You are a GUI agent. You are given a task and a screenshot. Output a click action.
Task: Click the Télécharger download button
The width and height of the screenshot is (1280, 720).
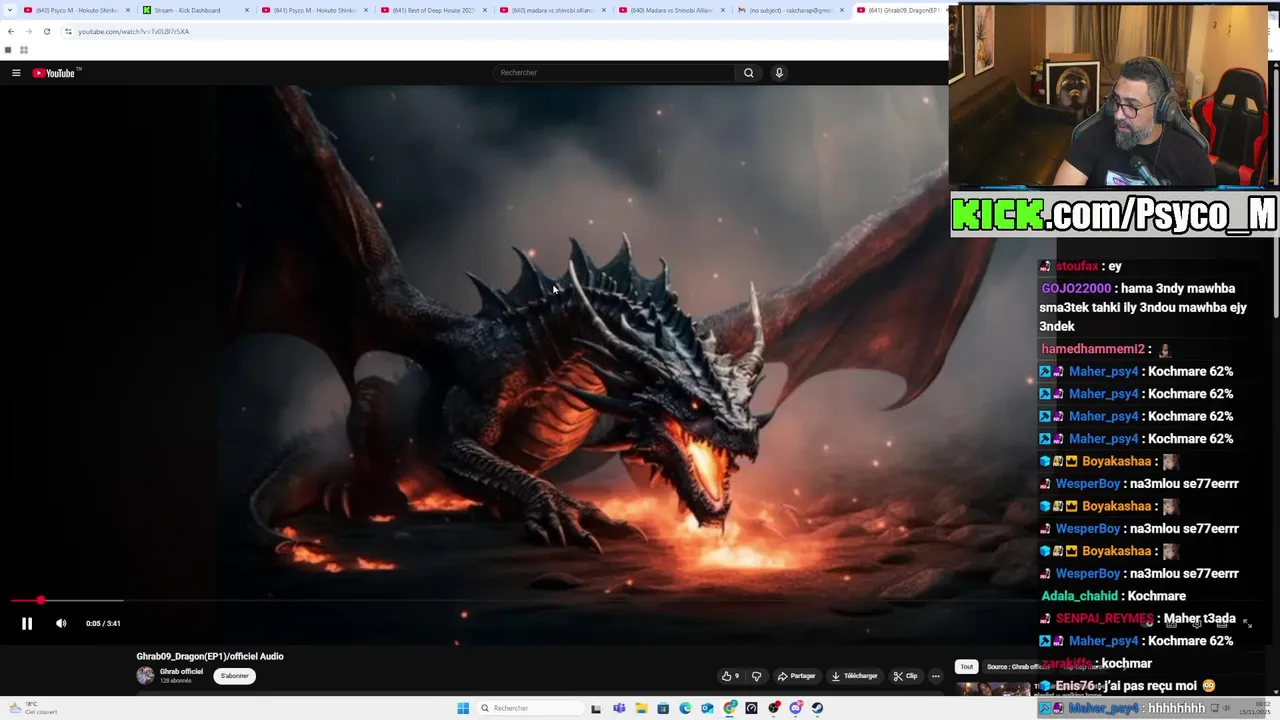pos(855,676)
